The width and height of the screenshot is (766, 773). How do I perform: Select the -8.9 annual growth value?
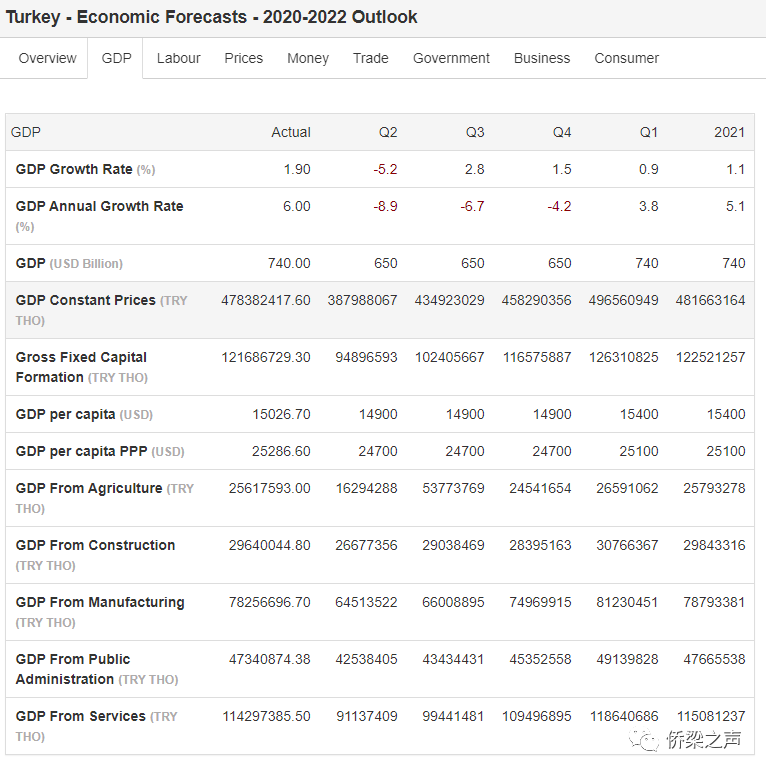[385, 206]
